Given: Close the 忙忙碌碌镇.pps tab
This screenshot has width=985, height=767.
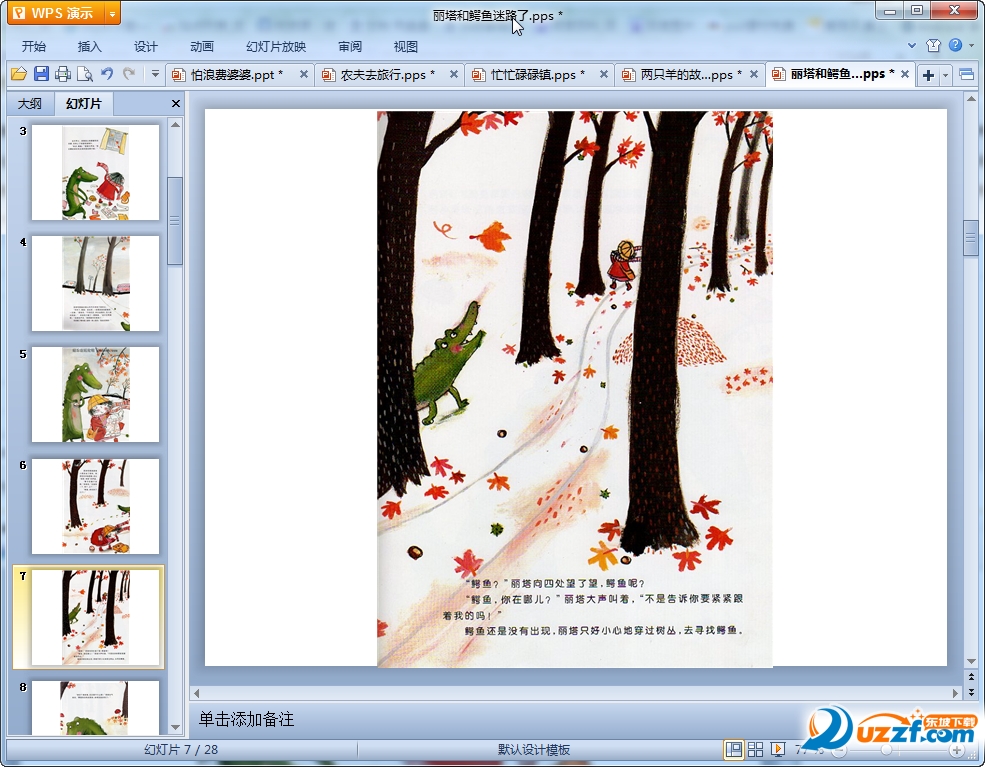Looking at the screenshot, I should [x=604, y=74].
